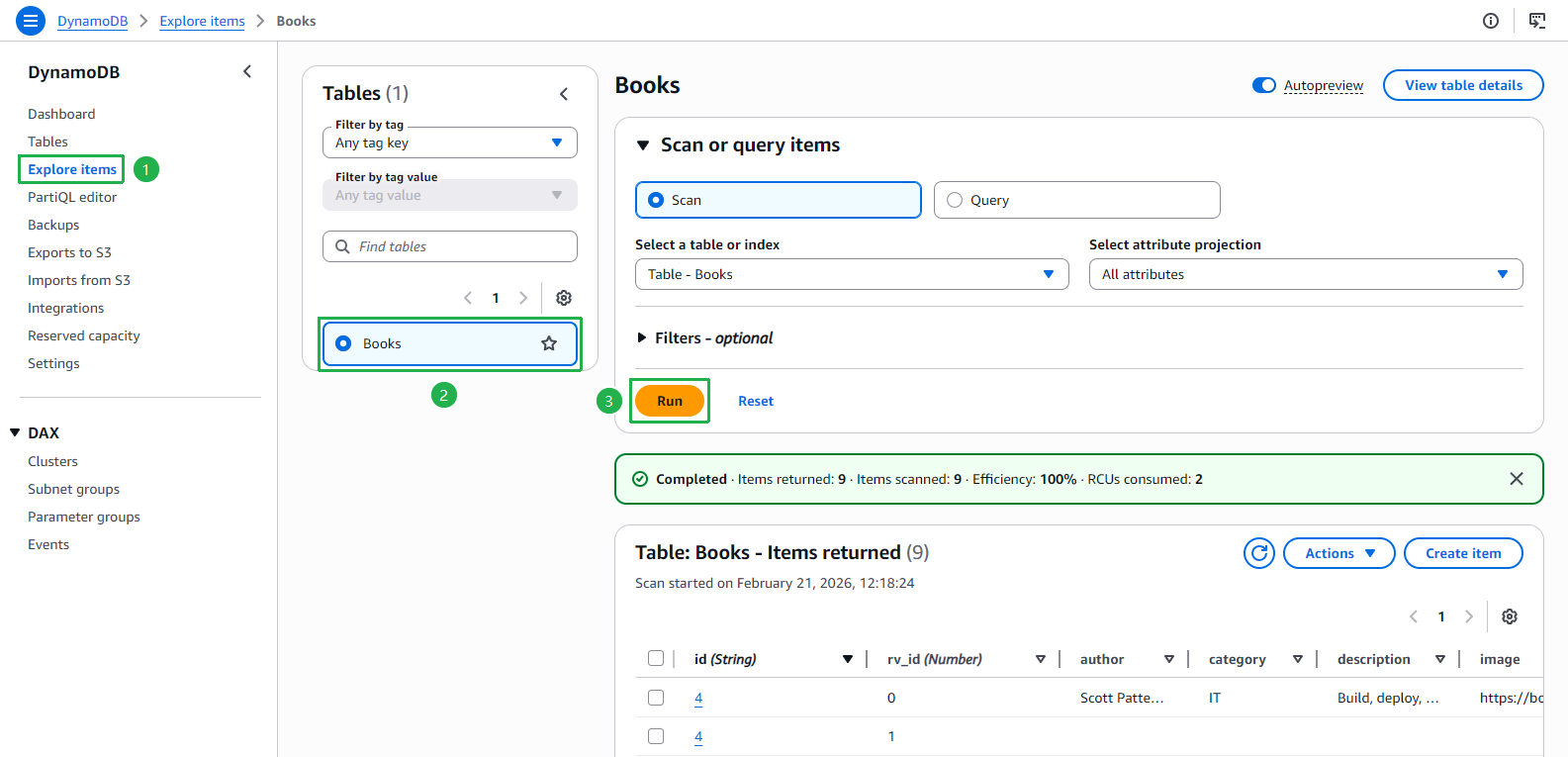Toggle the Autopreview switch
The height and width of the screenshot is (757, 1568).
pos(1264,85)
